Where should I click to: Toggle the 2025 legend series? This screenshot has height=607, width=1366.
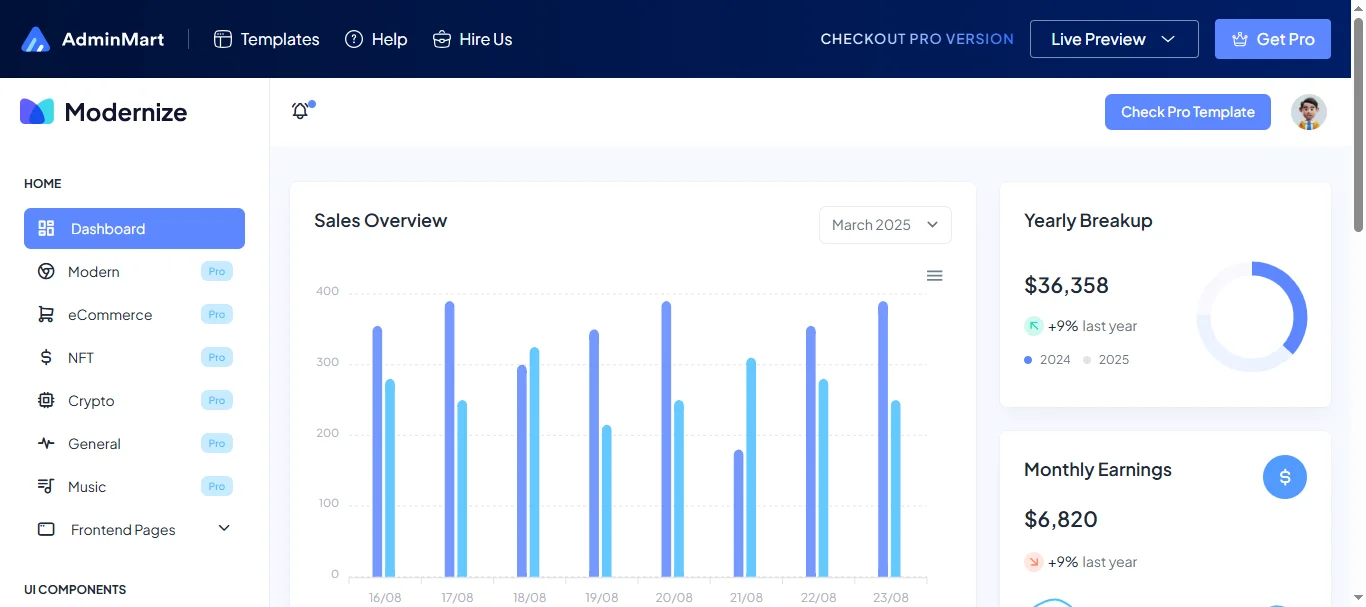tap(1106, 360)
